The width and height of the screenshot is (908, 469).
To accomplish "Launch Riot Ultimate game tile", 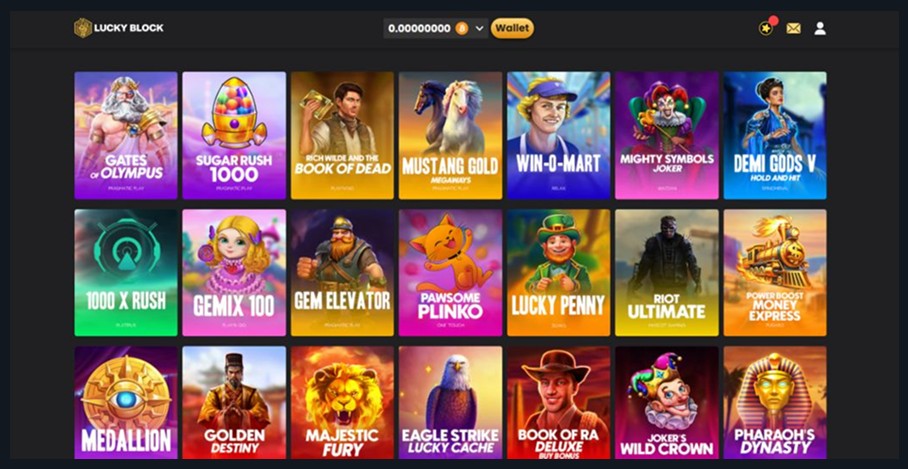I will point(667,273).
